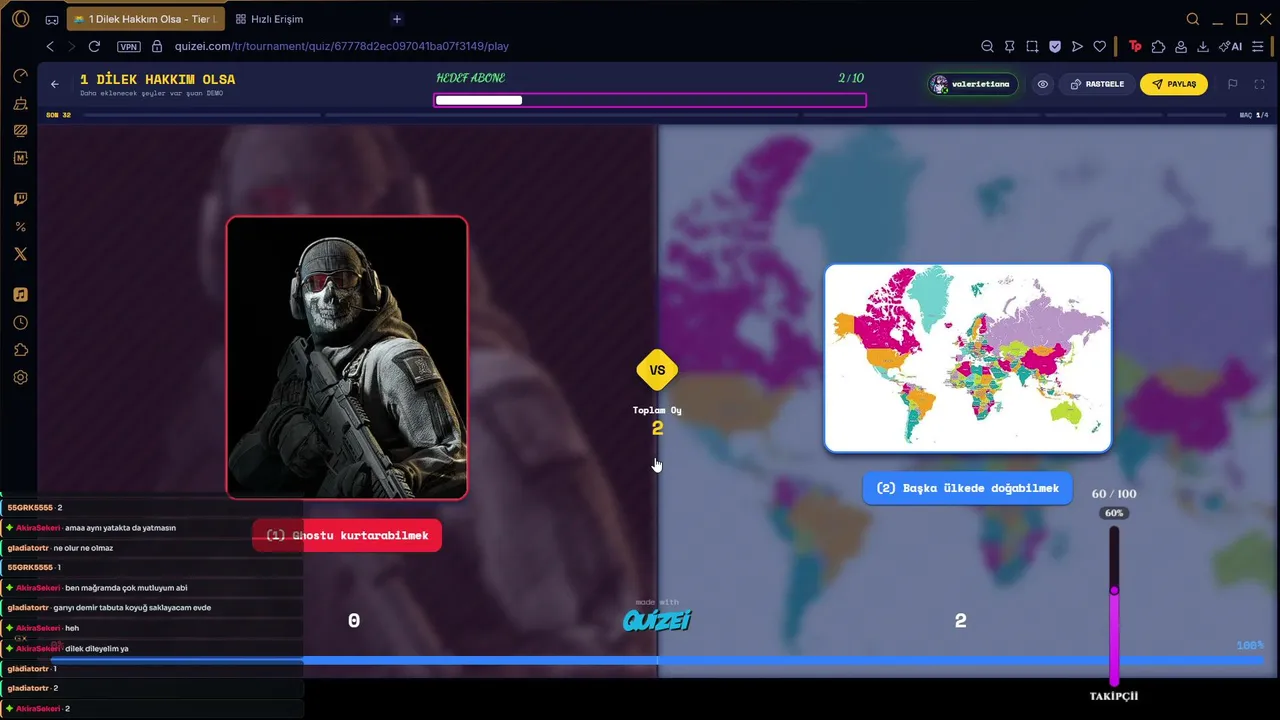Click the HEDEF ABONE goal progress bar
The image size is (1280, 720).
coord(650,100)
